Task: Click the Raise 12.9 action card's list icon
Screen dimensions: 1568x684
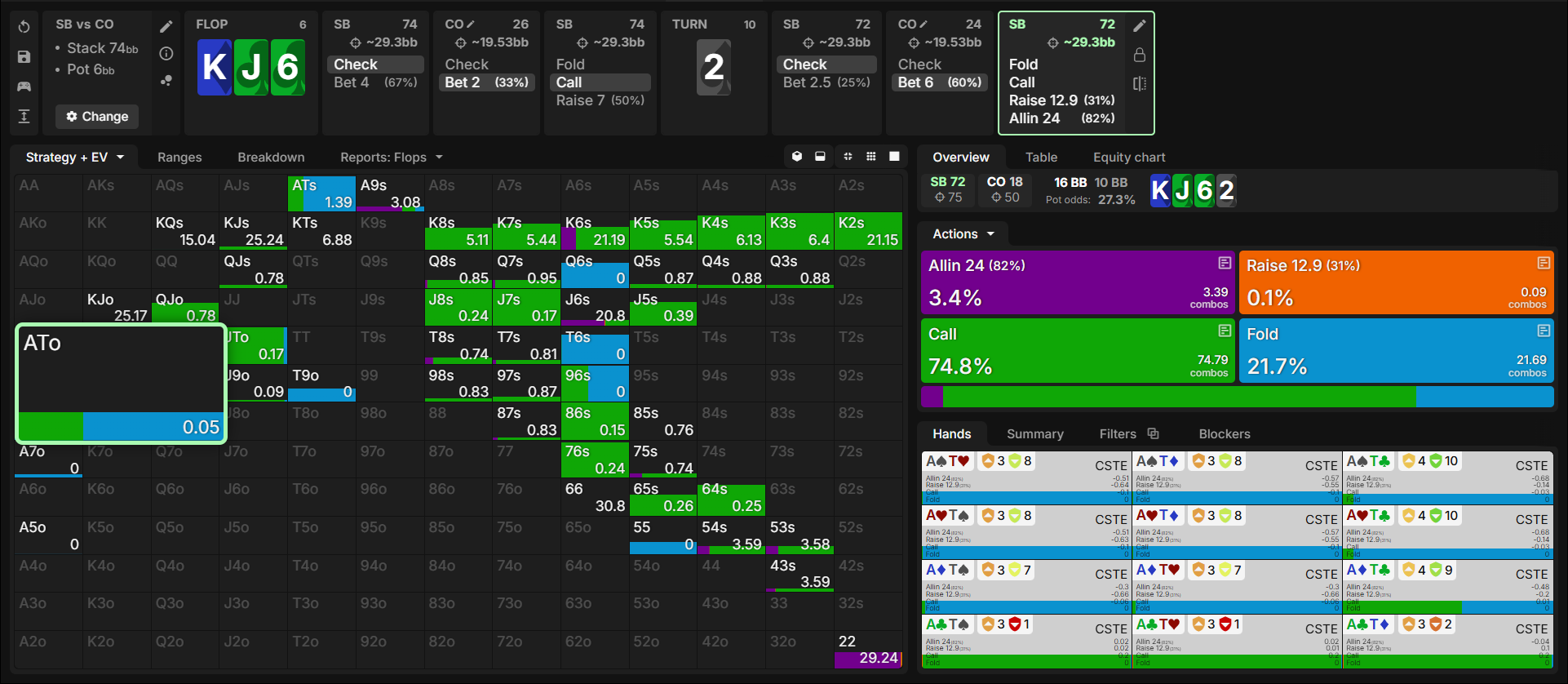Action: coord(1544,263)
